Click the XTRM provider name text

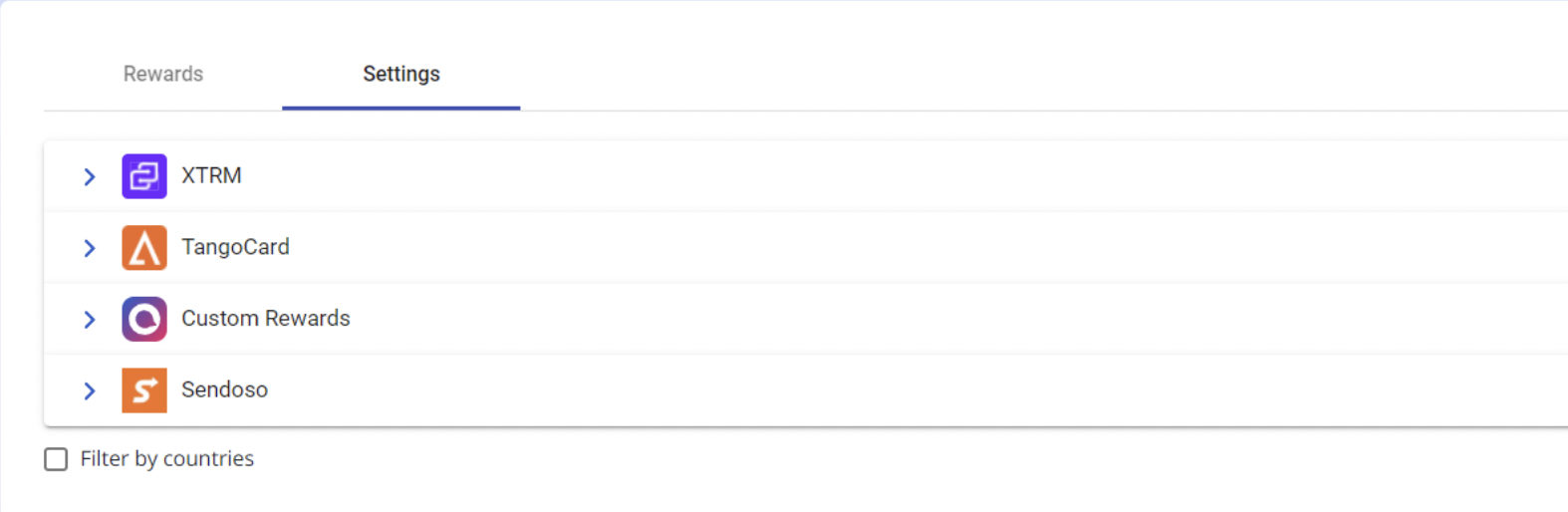[211, 175]
